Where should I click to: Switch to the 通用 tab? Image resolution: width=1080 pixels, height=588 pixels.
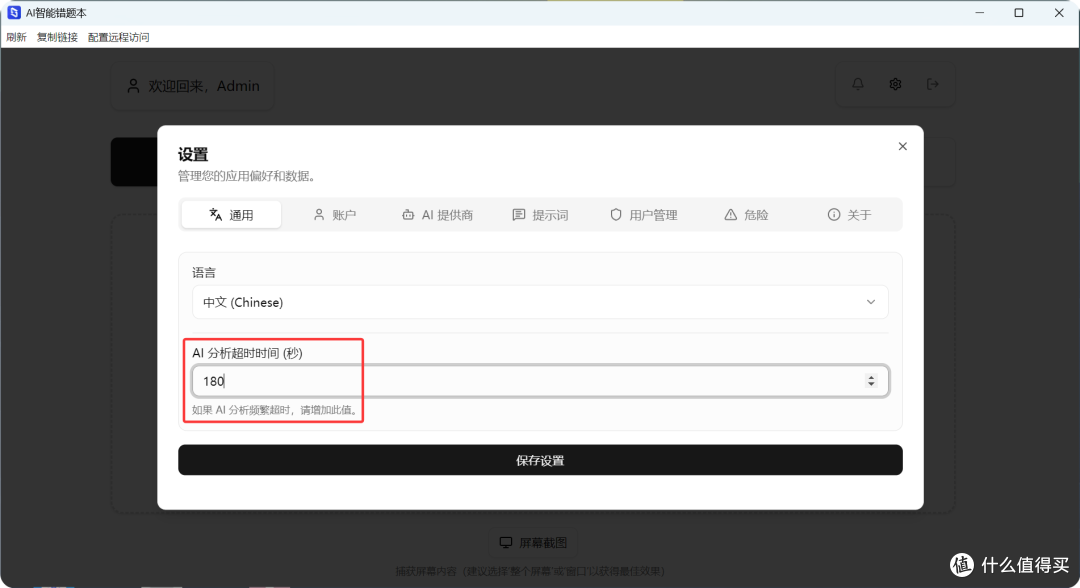(231, 215)
